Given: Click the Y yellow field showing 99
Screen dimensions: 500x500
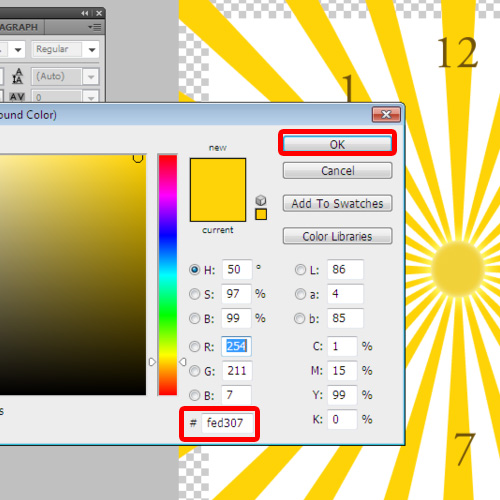Looking at the screenshot, I should [x=342, y=395].
